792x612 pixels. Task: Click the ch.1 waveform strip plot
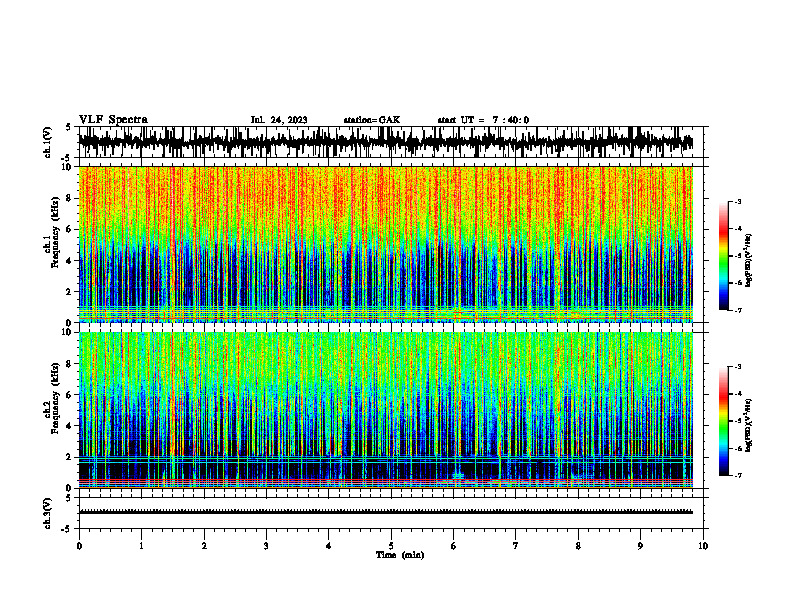pyautogui.click(x=390, y=142)
